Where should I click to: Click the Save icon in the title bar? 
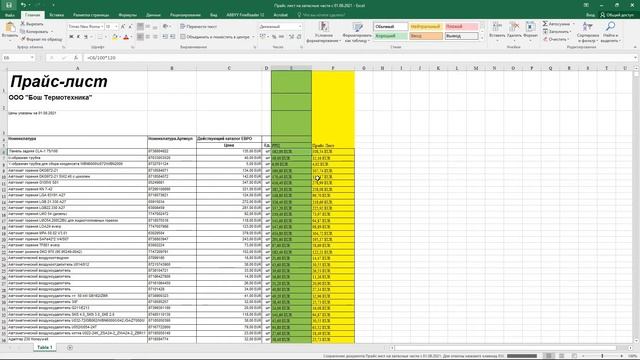click(x=9, y=5)
